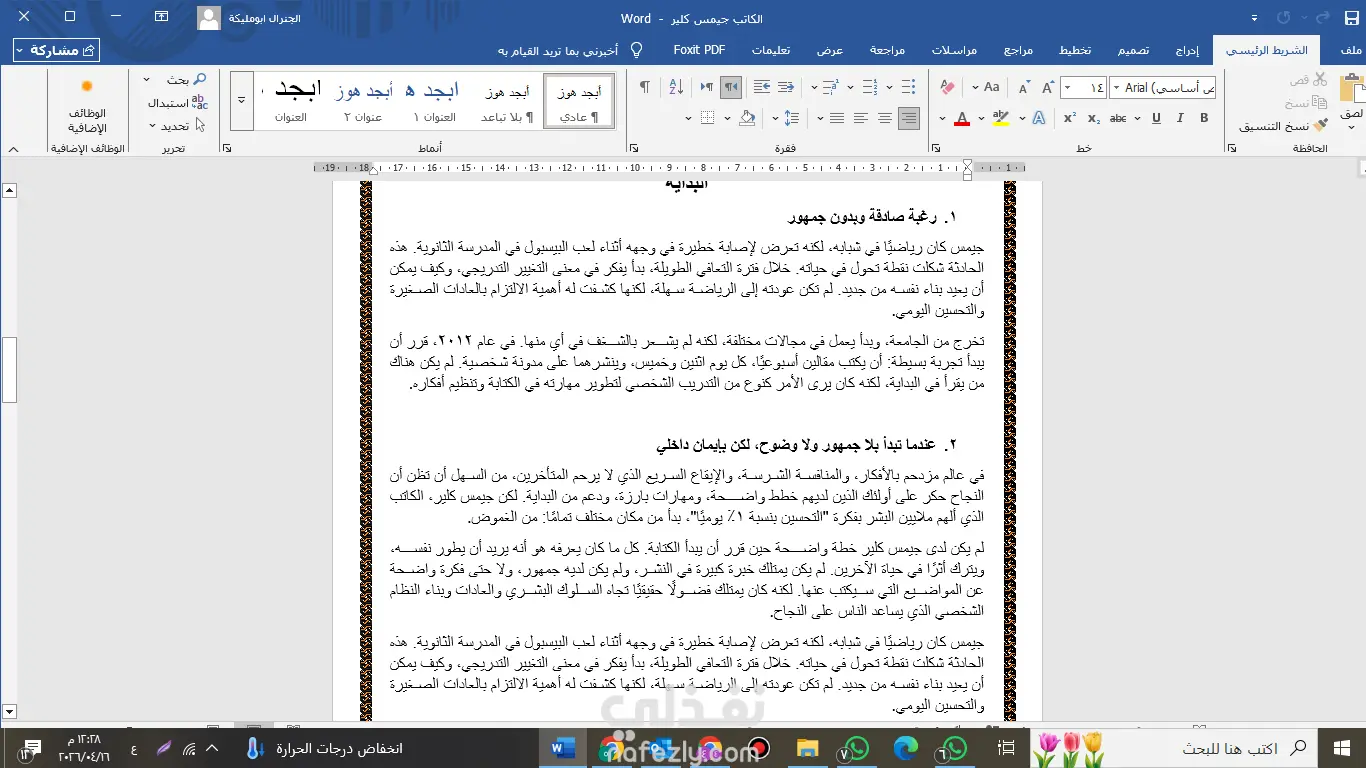The height and width of the screenshot is (768, 1366).
Task: Click the Change Case Aa icon
Action: tap(991, 87)
